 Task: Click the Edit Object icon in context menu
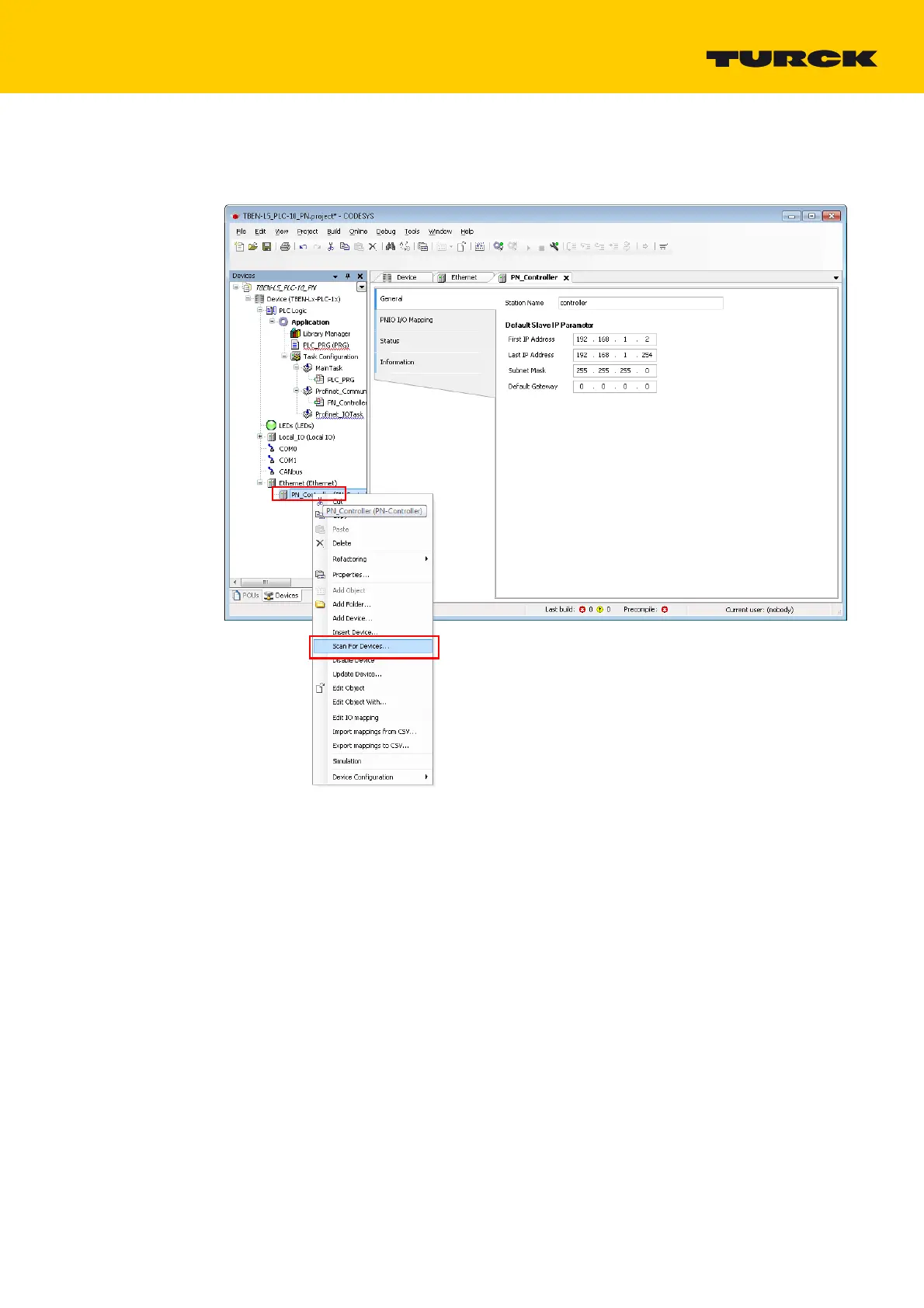(320, 688)
